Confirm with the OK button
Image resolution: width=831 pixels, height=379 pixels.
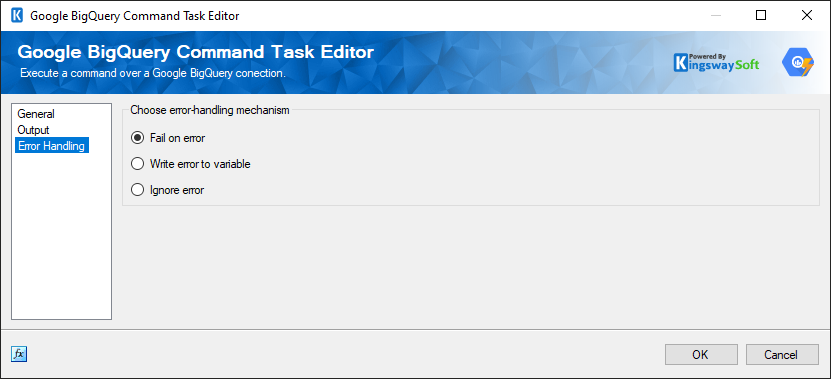point(701,355)
